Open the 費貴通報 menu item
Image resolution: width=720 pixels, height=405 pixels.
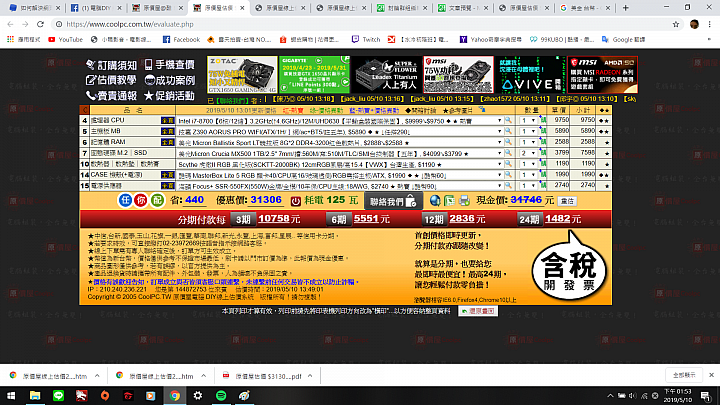click(111, 96)
